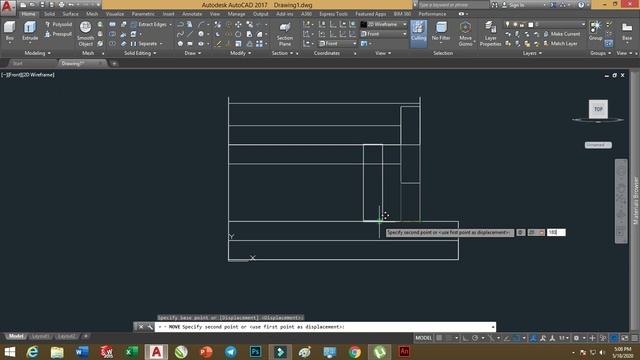Open the Help question mark icon
Screen dimensions: 640x360
click(x=581, y=5)
